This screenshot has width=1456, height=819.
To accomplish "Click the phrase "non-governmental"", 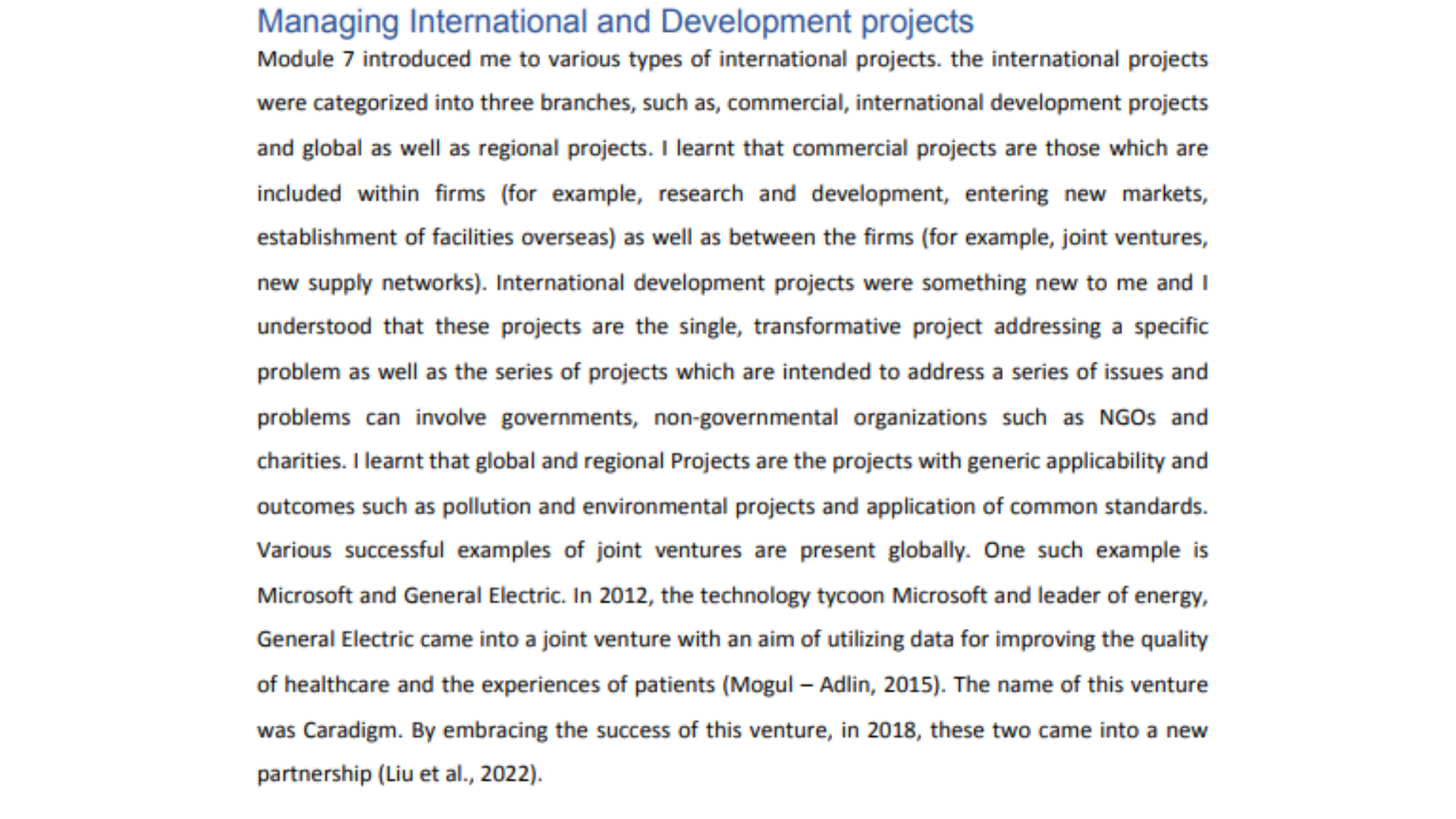I will click(x=745, y=418).
